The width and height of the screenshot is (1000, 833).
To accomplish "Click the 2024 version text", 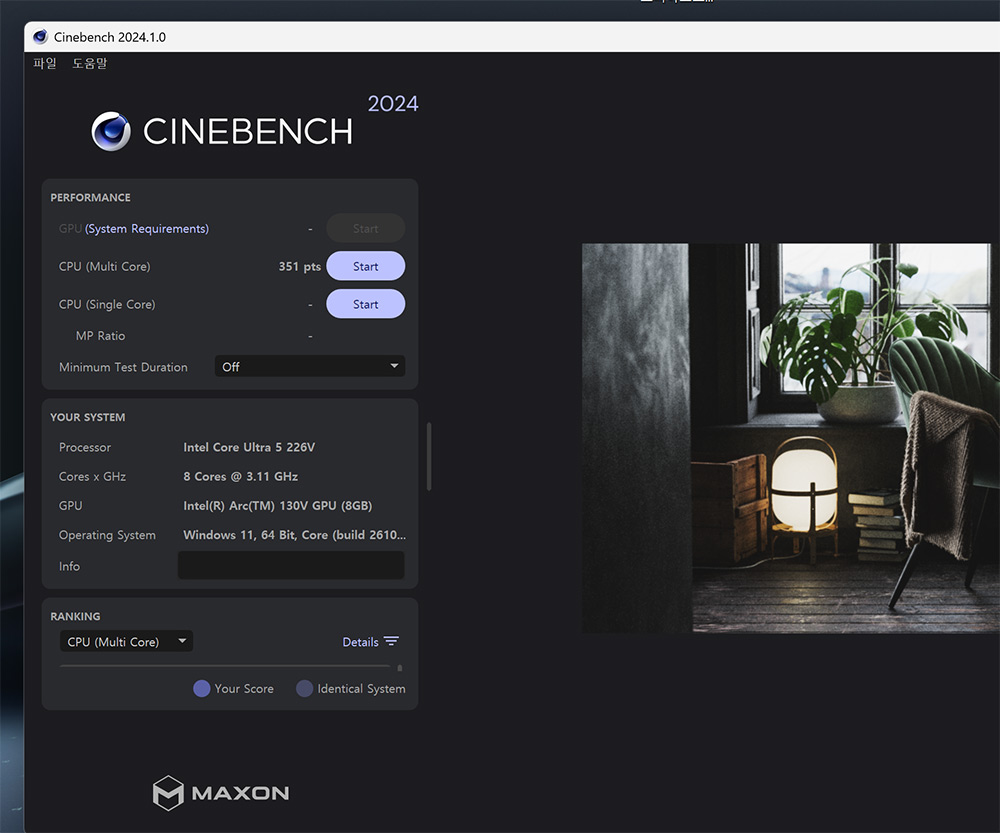I will tap(393, 103).
